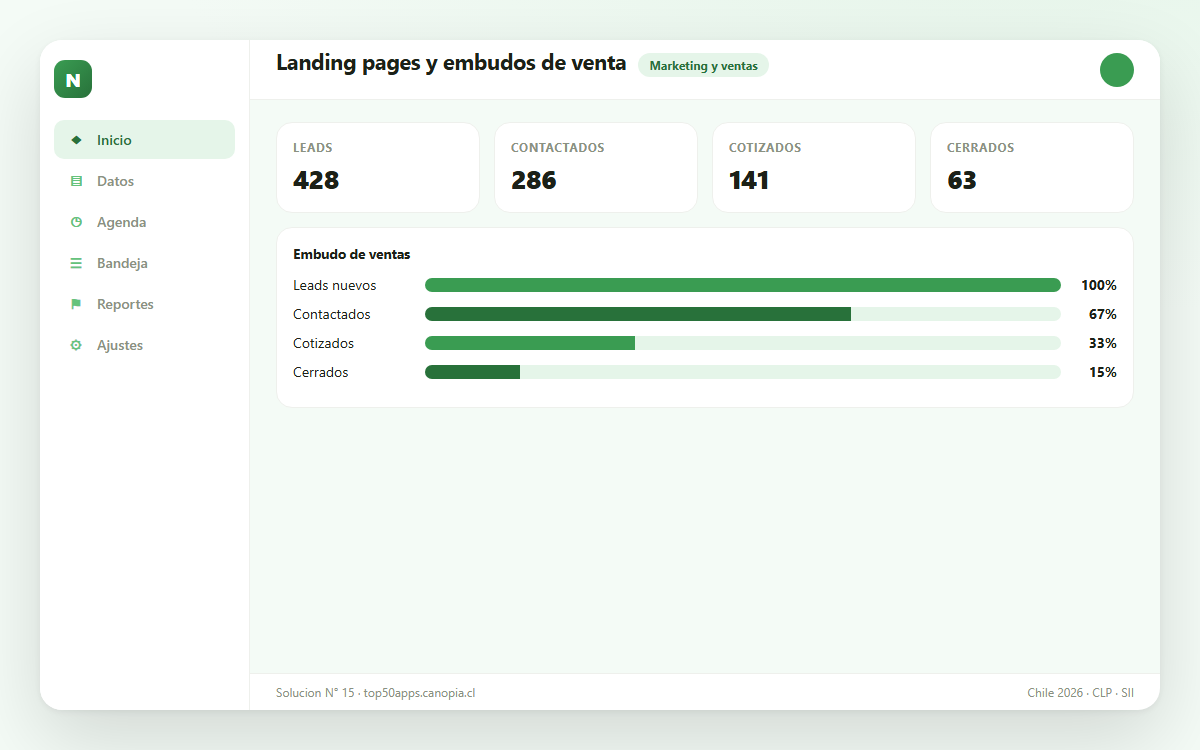This screenshot has width=1200, height=750.
Task: Click the Contactados funnel row label
Action: (x=332, y=314)
